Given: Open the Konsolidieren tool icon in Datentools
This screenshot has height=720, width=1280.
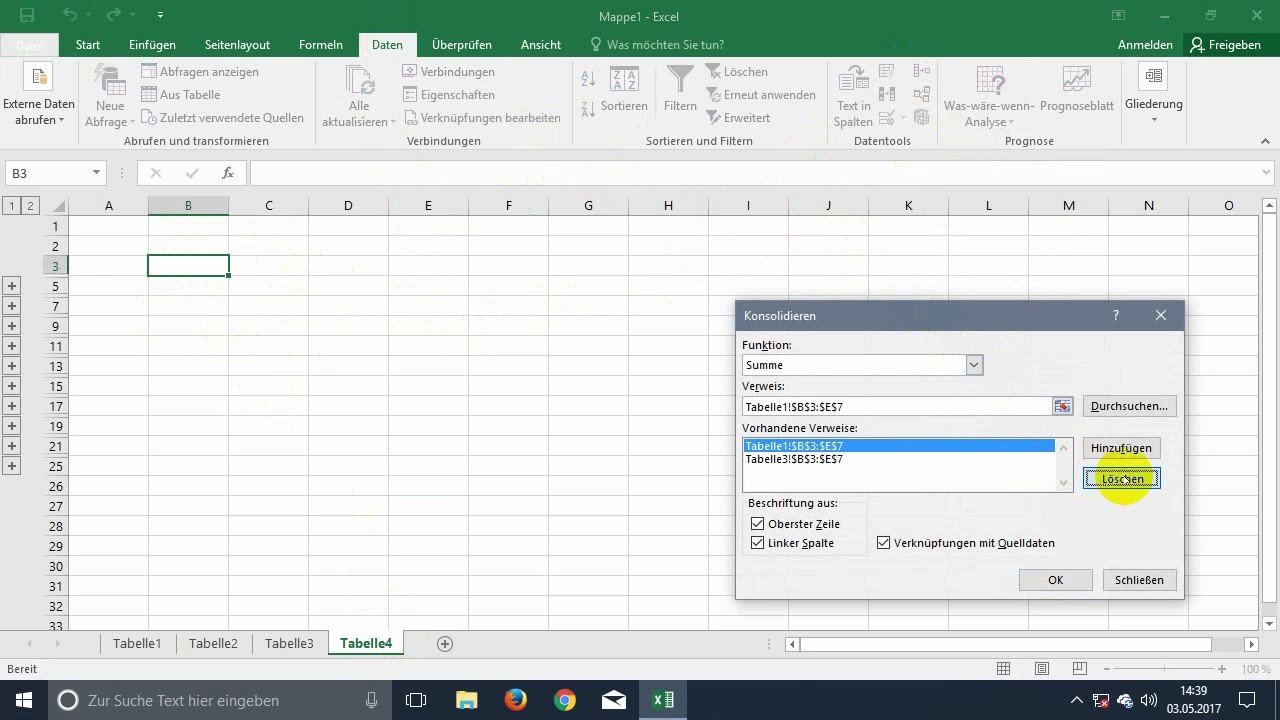Looking at the screenshot, I should (921, 72).
